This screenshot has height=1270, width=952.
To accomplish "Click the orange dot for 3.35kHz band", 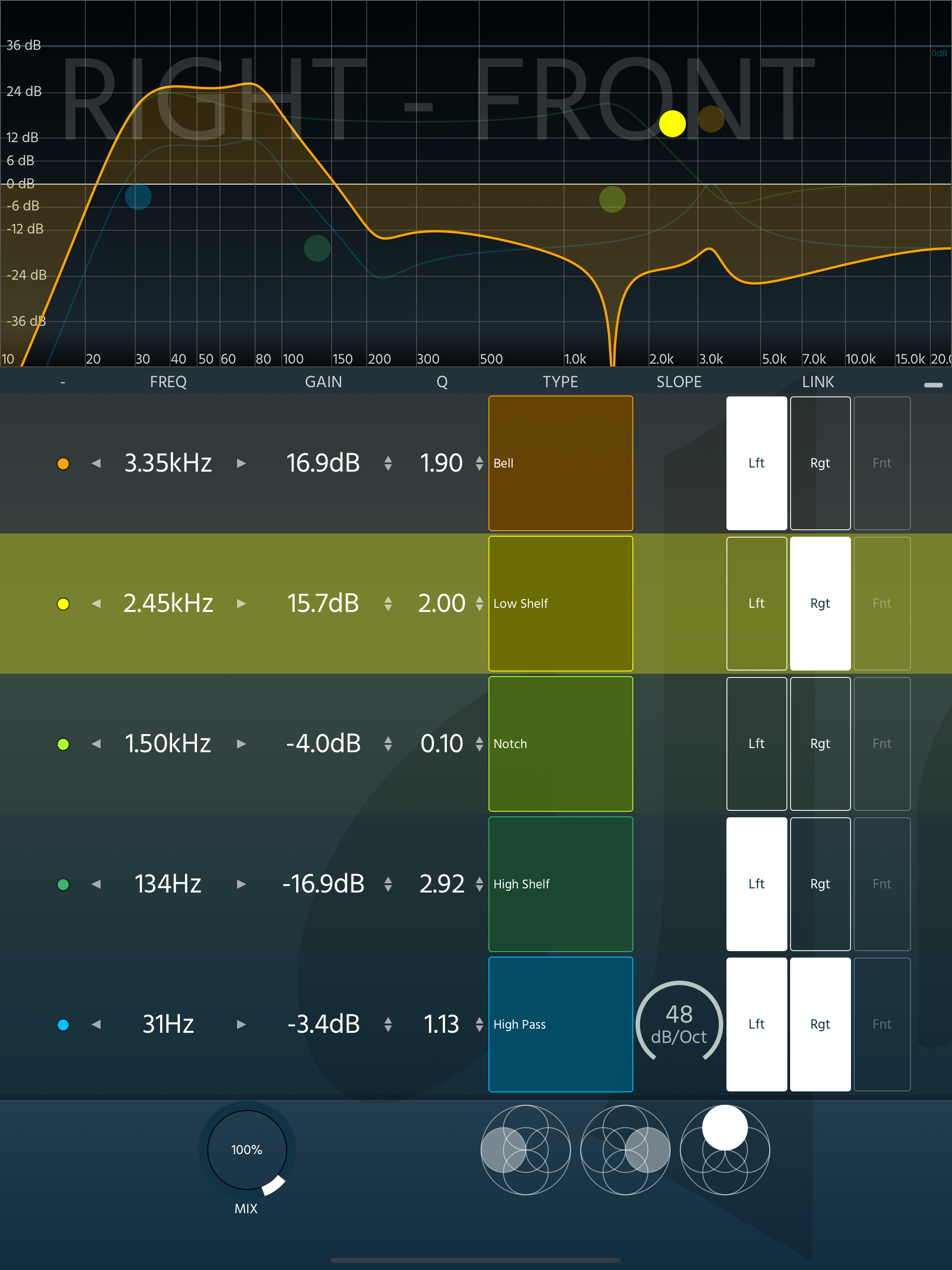I will pyautogui.click(x=63, y=463).
